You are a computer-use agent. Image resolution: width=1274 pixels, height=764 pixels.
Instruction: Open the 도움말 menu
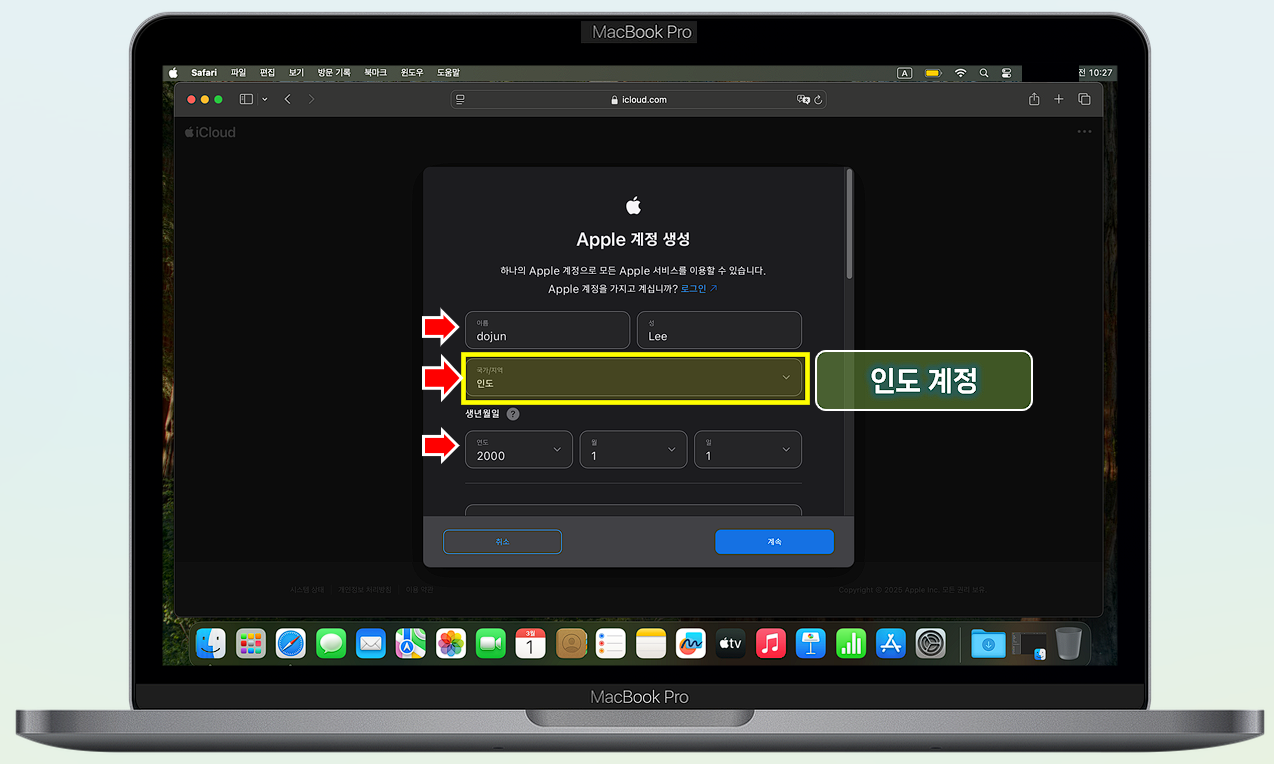[448, 73]
